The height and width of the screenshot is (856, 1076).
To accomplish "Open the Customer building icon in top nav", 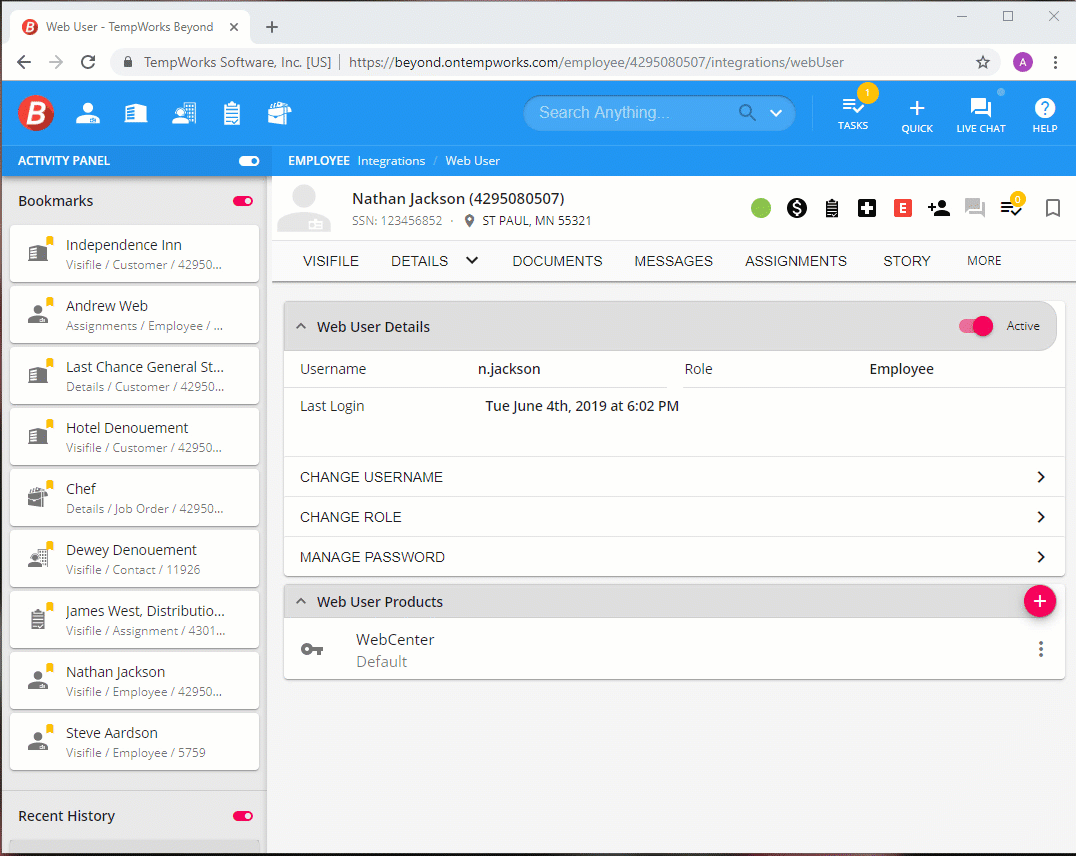I will (135, 113).
